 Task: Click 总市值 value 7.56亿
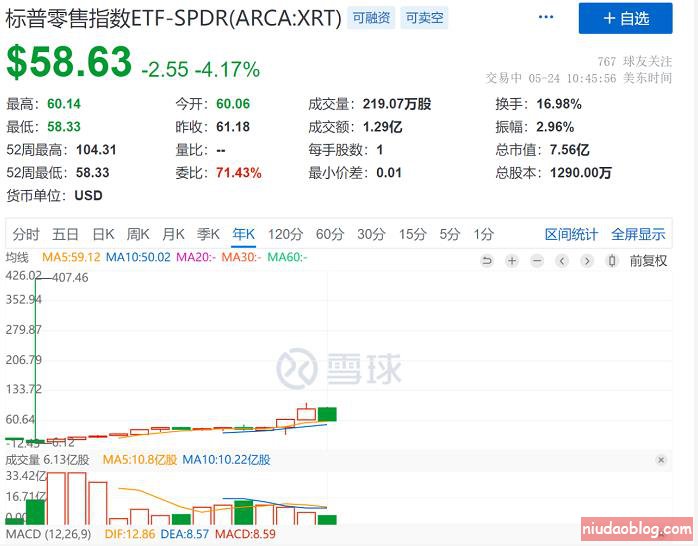tap(569, 150)
